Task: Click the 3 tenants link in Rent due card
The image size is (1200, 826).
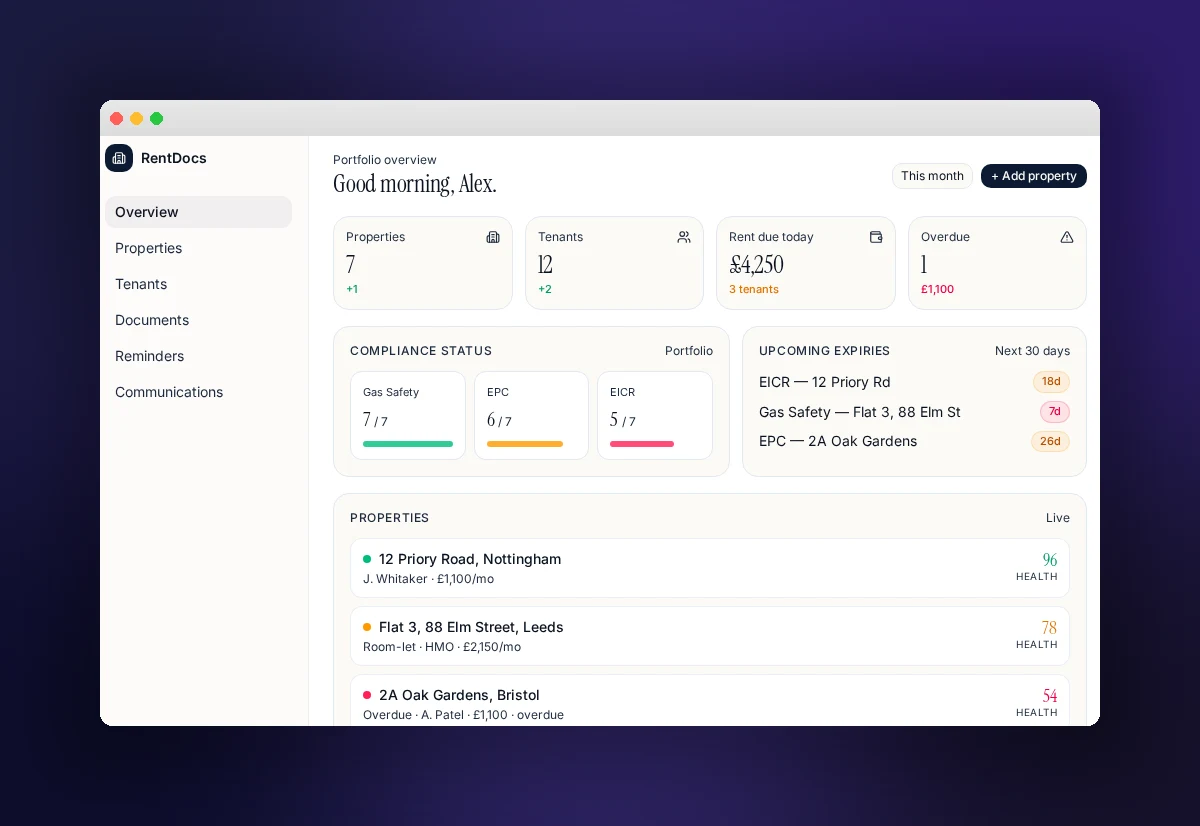Action: click(754, 289)
